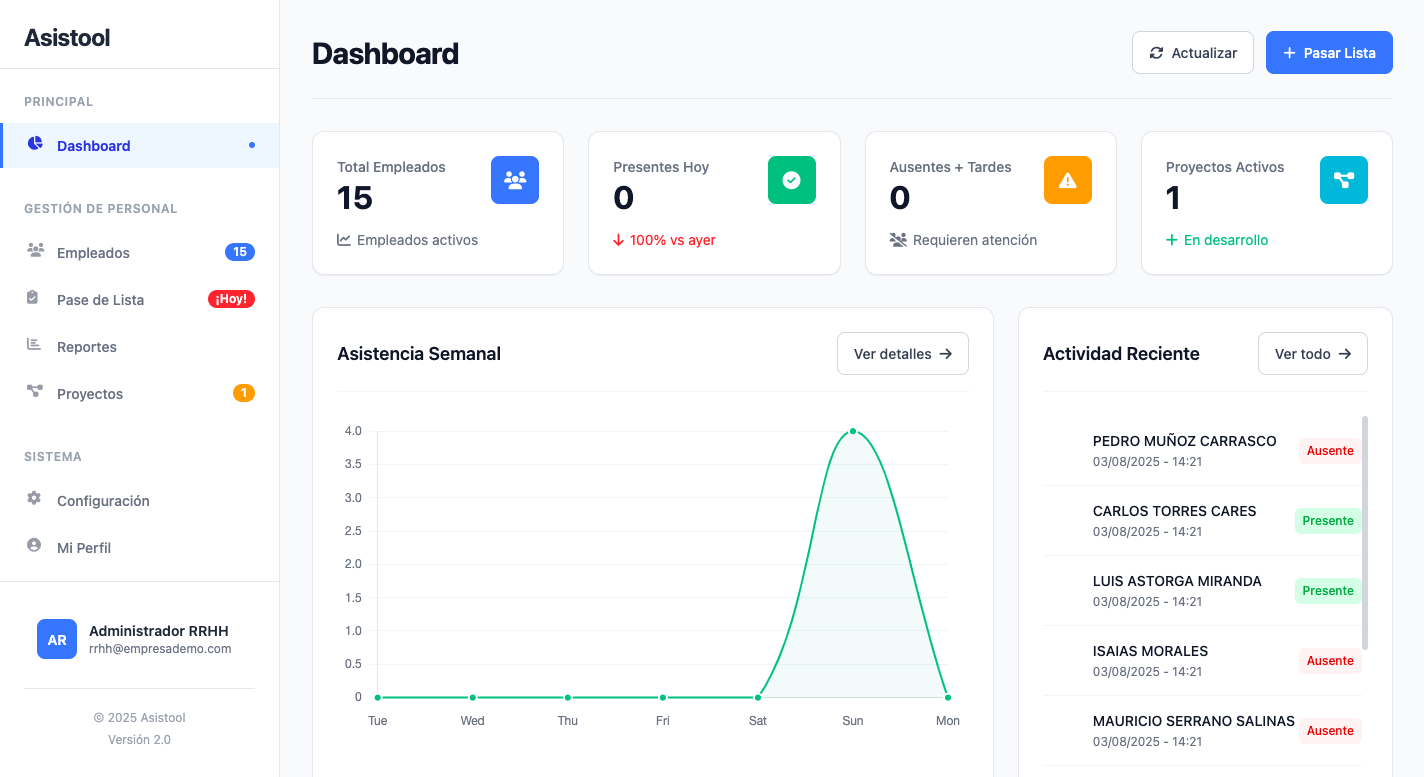Image resolution: width=1424 pixels, height=777 pixels.
Task: Click the Reportes chart icon in sidebar
Action: click(35, 345)
